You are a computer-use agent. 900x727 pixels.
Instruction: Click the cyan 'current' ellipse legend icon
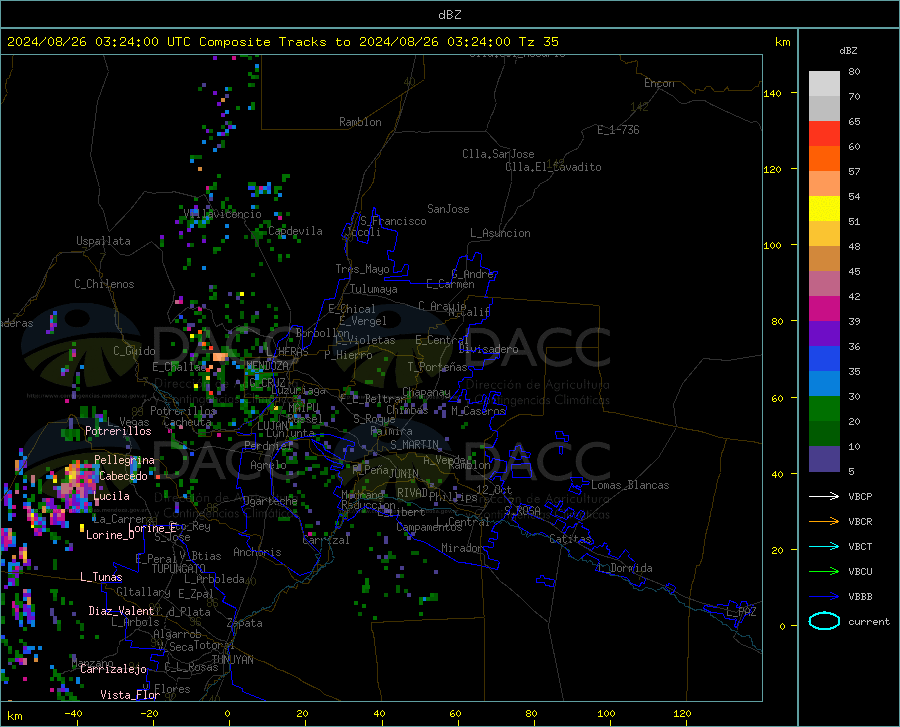coord(824,621)
